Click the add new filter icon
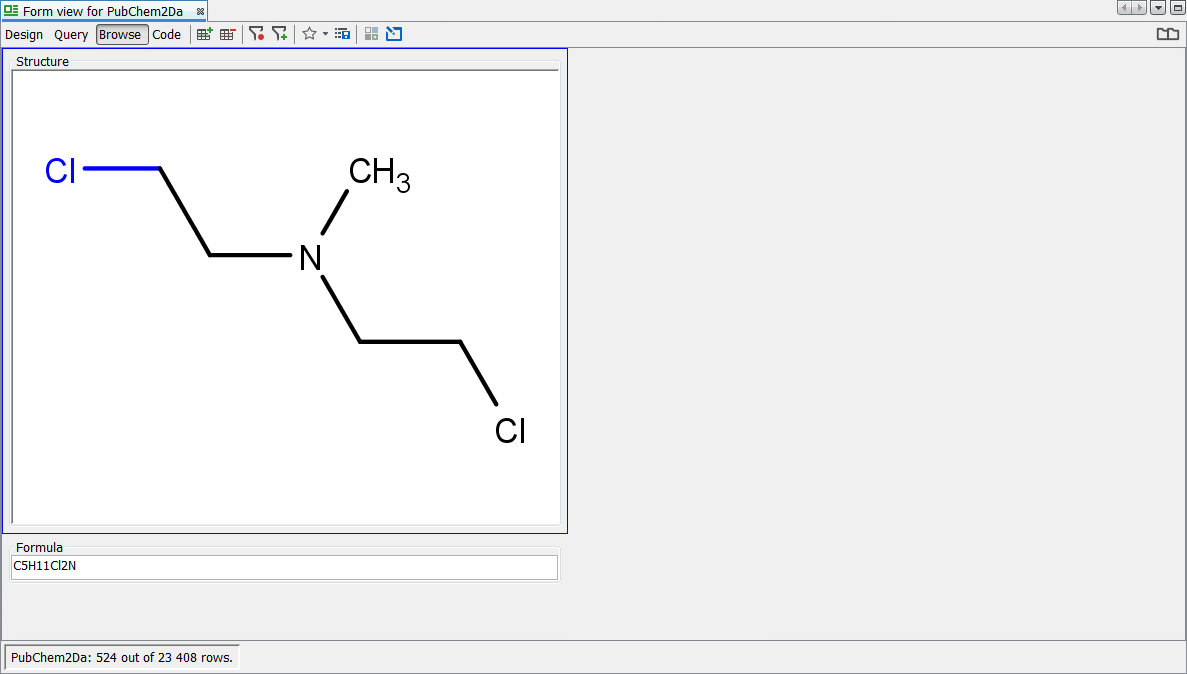The height and width of the screenshot is (674, 1187). [281, 34]
